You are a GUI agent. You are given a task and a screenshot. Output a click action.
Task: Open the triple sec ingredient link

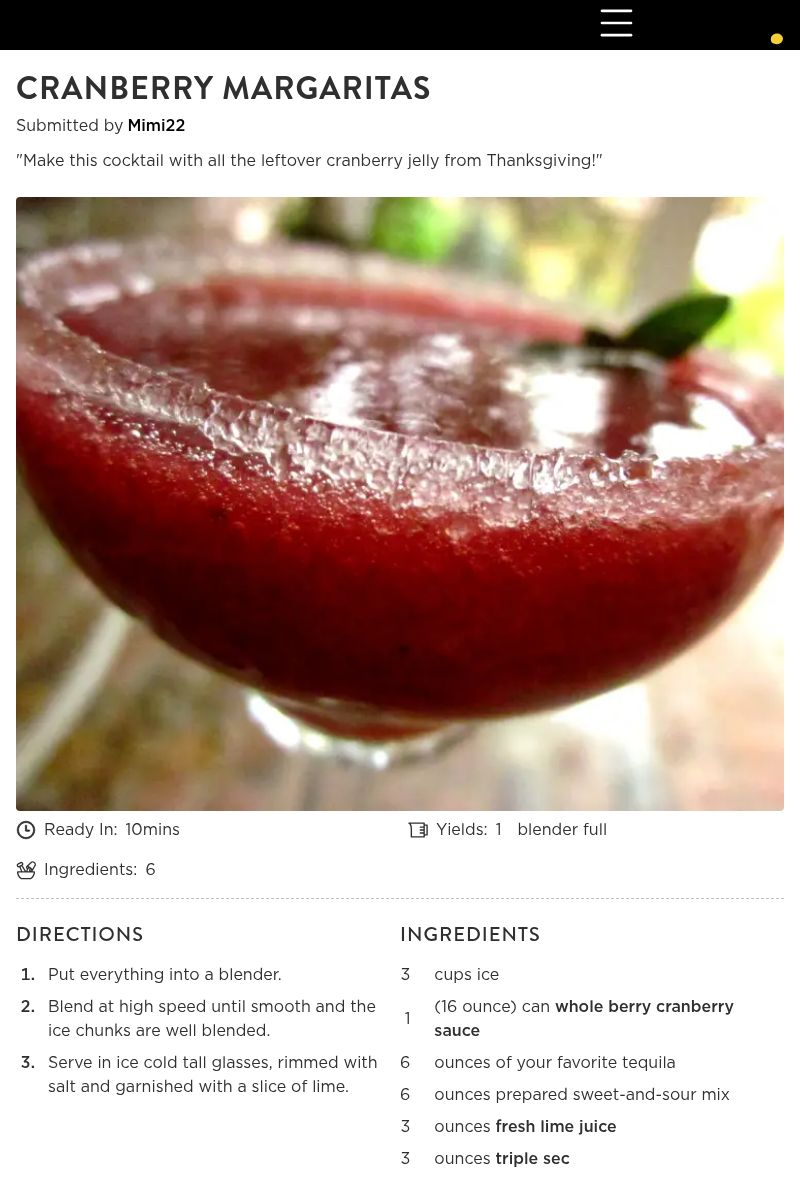tap(533, 1158)
